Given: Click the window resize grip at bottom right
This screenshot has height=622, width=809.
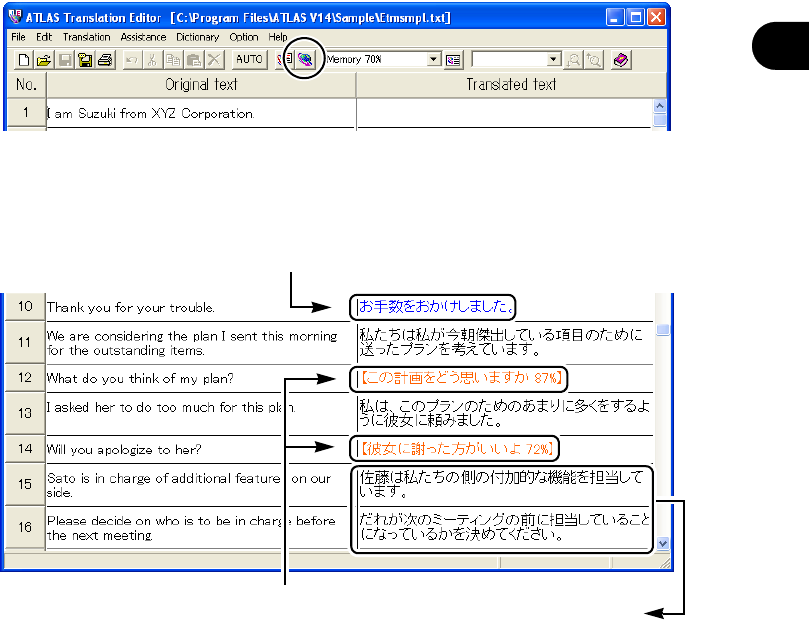Looking at the screenshot, I should 666,564.
